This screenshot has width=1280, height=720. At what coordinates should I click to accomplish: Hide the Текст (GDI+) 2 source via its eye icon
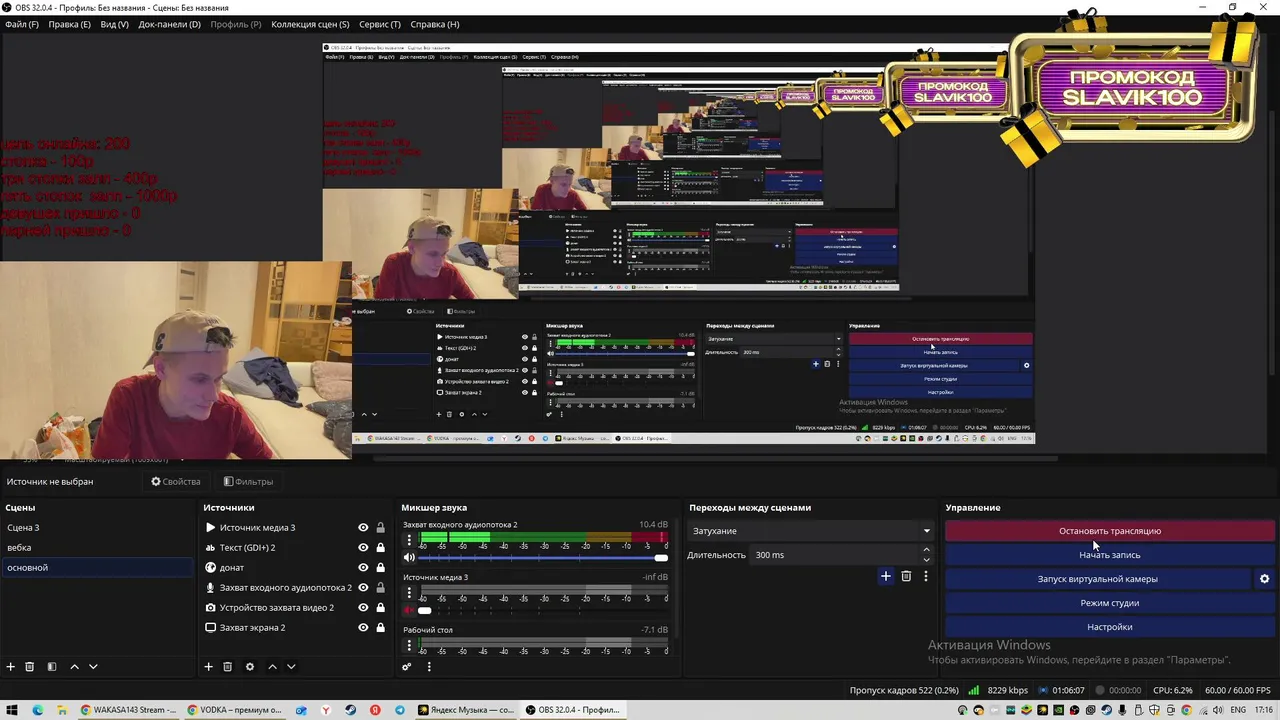point(363,548)
